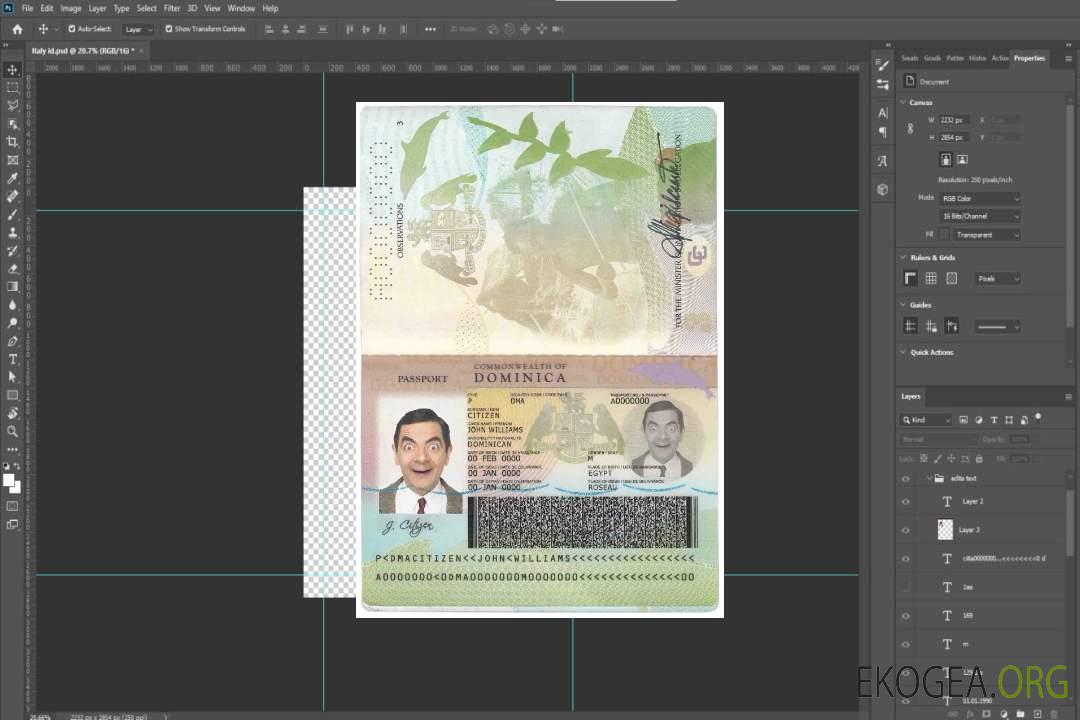Filter layers by pixel layers
The width and height of the screenshot is (1080, 720).
(x=964, y=420)
